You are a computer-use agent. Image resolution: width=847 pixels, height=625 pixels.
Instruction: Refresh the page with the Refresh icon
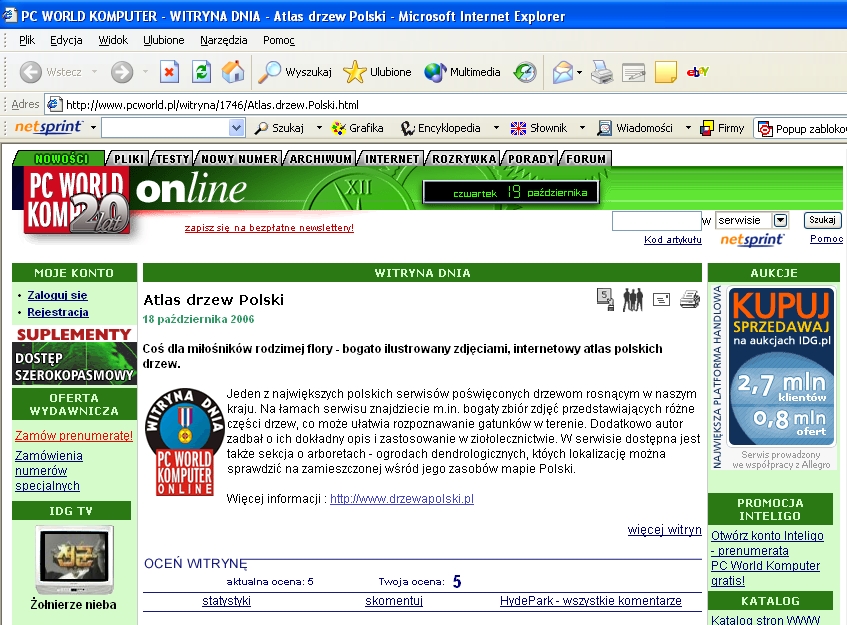(201, 72)
